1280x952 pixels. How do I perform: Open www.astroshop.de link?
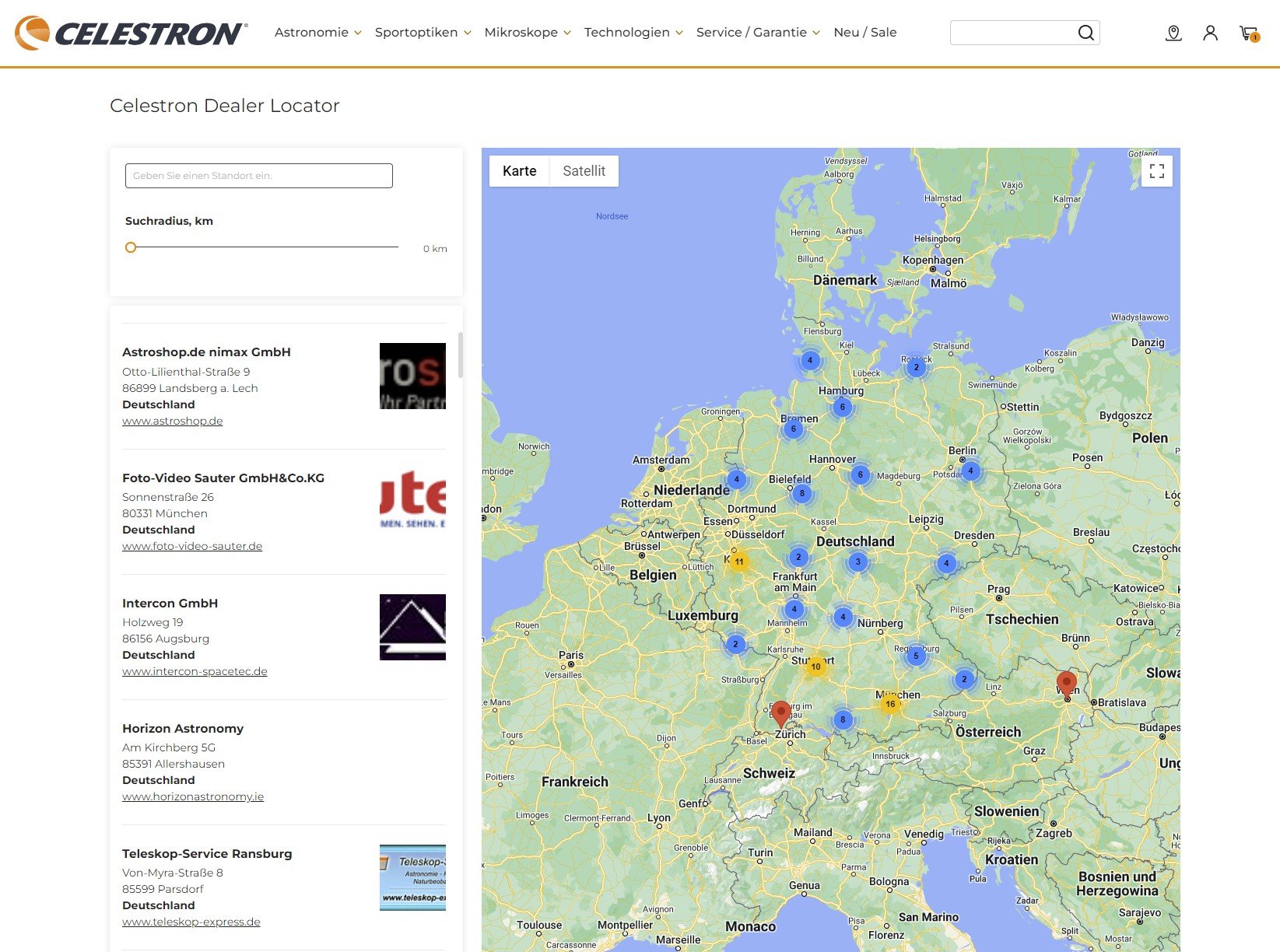point(173,421)
